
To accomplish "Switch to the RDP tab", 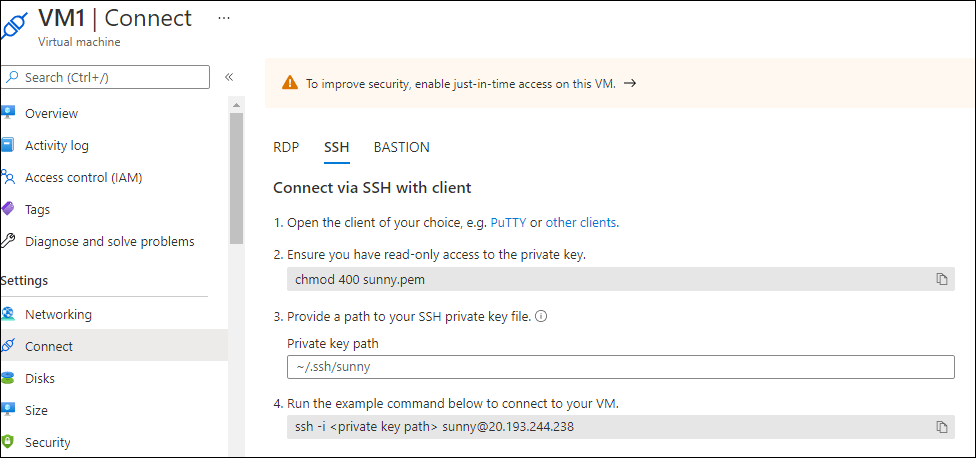I will point(286,147).
